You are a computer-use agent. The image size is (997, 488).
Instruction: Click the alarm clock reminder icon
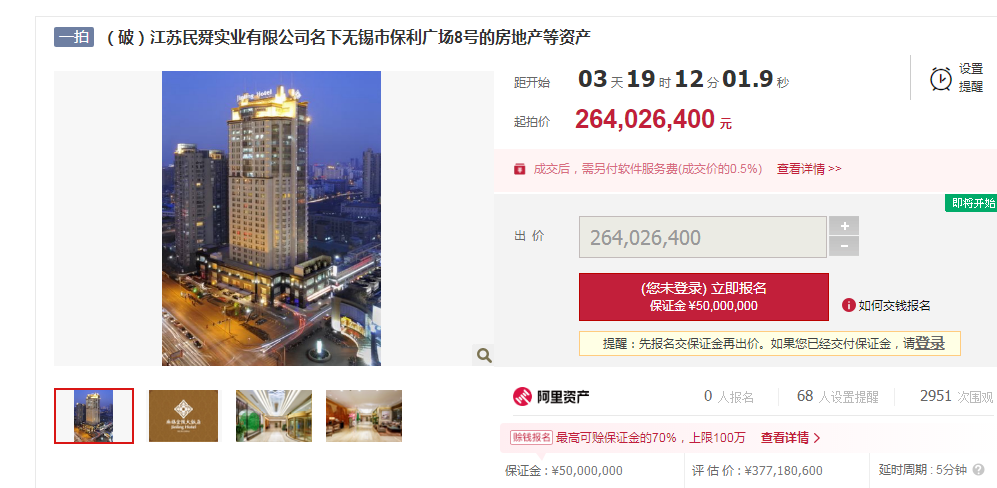pyautogui.click(x=940, y=78)
